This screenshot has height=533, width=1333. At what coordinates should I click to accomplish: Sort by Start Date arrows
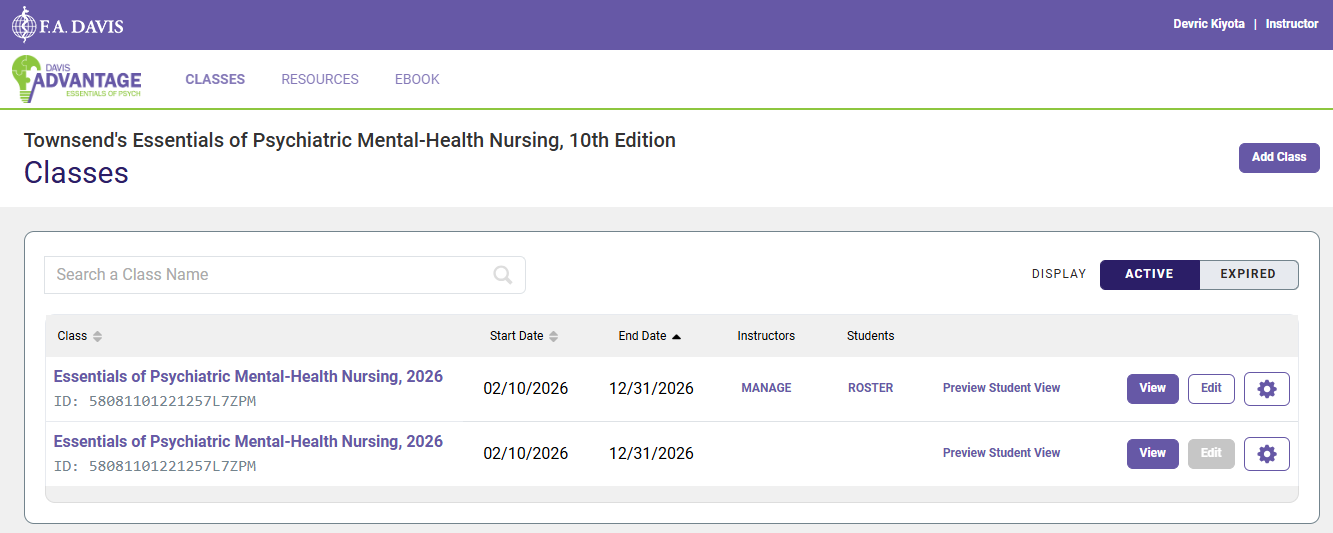(553, 336)
